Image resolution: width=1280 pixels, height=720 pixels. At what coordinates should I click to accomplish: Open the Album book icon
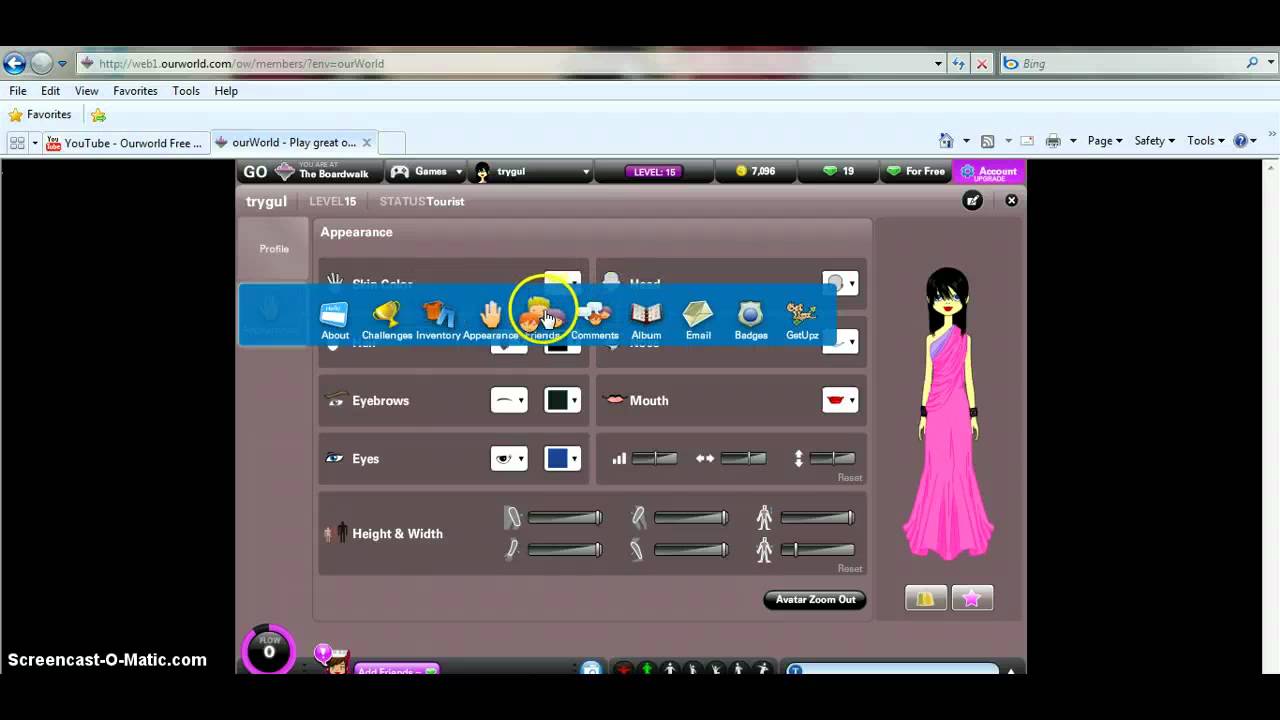pyautogui.click(x=646, y=320)
